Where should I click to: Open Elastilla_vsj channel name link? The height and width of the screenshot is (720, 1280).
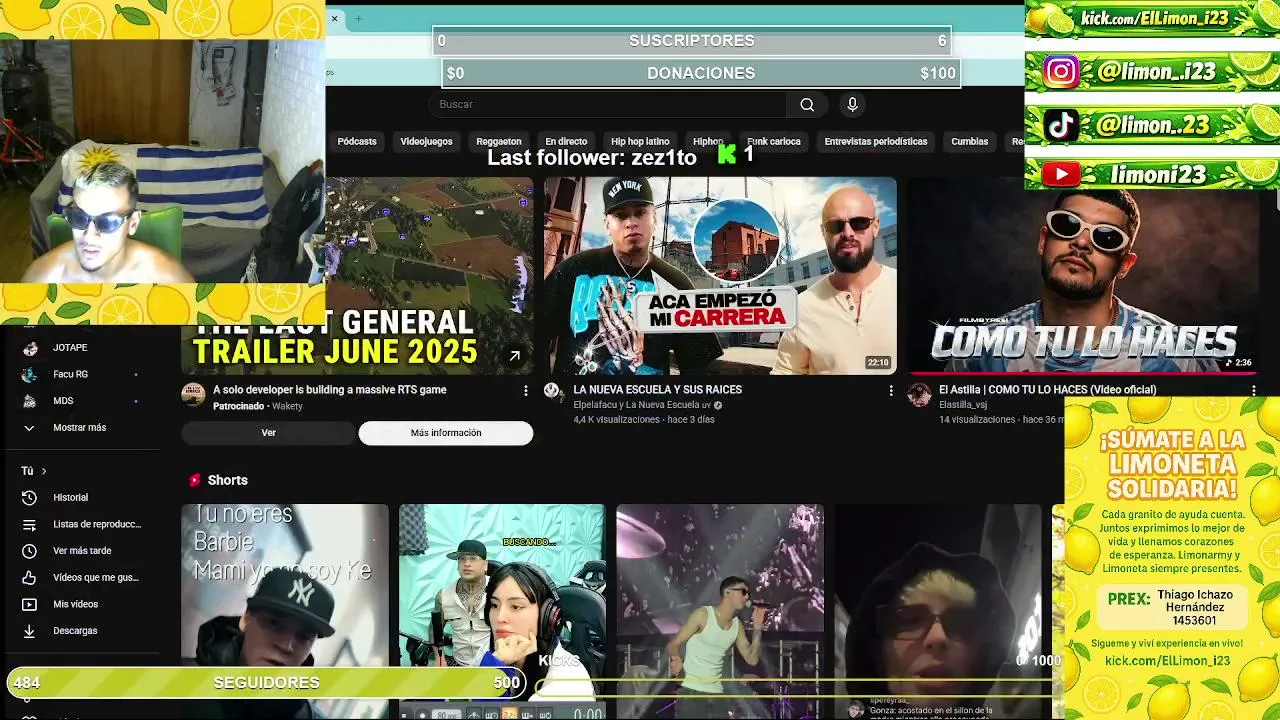click(x=963, y=405)
